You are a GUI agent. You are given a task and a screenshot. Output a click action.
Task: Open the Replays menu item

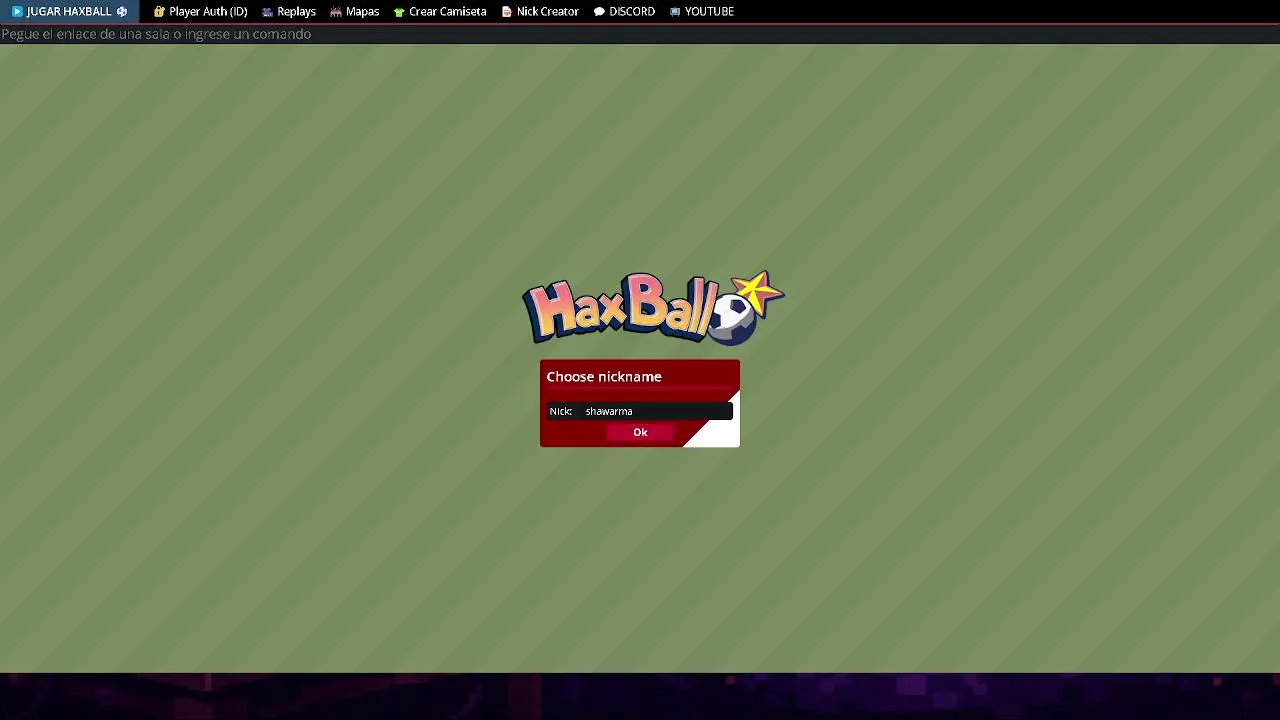pos(289,12)
